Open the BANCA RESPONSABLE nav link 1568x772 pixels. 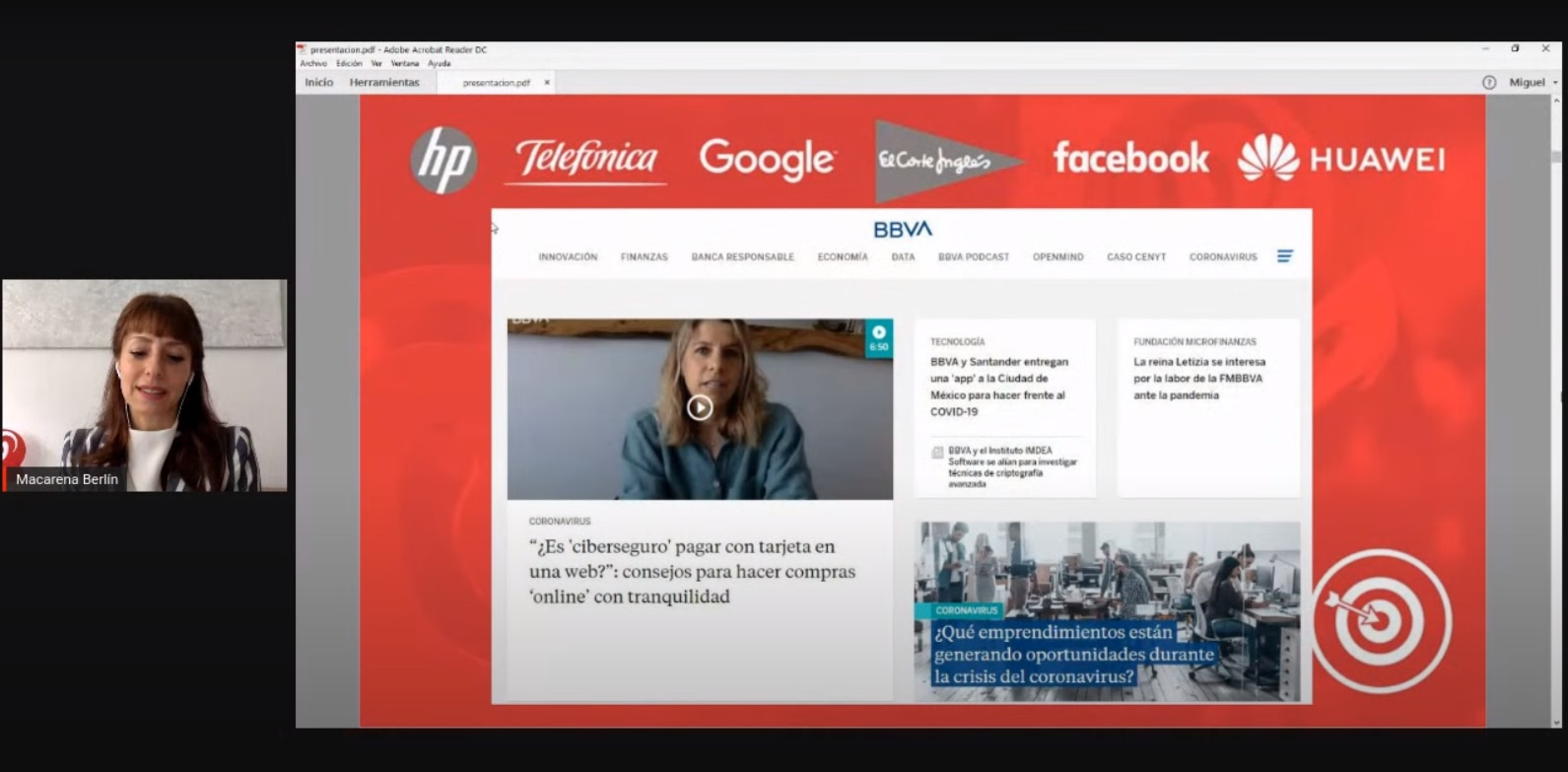(x=742, y=257)
